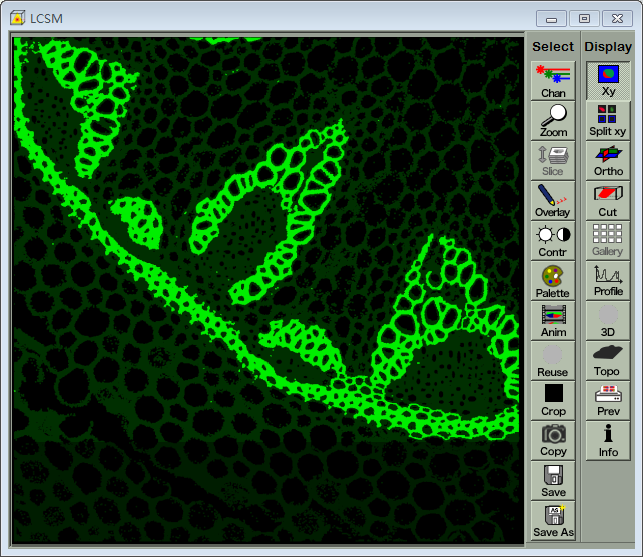This screenshot has width=643, height=557.
Task: Open the Save As dialog
Action: 553,520
